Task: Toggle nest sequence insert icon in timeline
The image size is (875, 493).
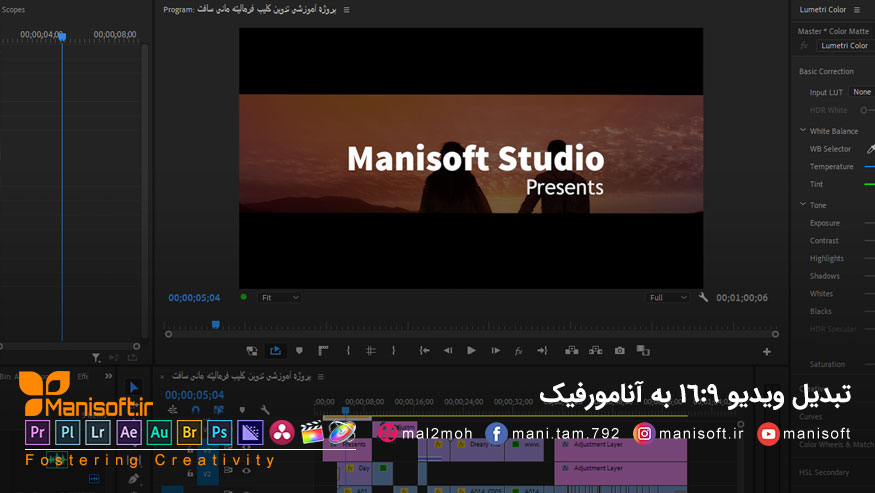Action: point(172,410)
